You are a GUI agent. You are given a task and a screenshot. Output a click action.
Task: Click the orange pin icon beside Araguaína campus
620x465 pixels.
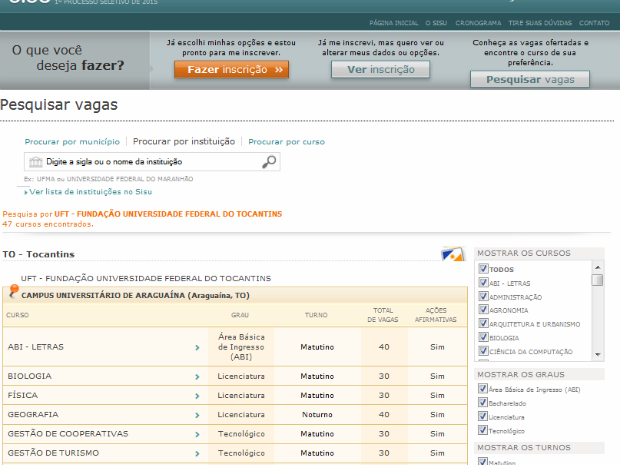(x=13, y=293)
